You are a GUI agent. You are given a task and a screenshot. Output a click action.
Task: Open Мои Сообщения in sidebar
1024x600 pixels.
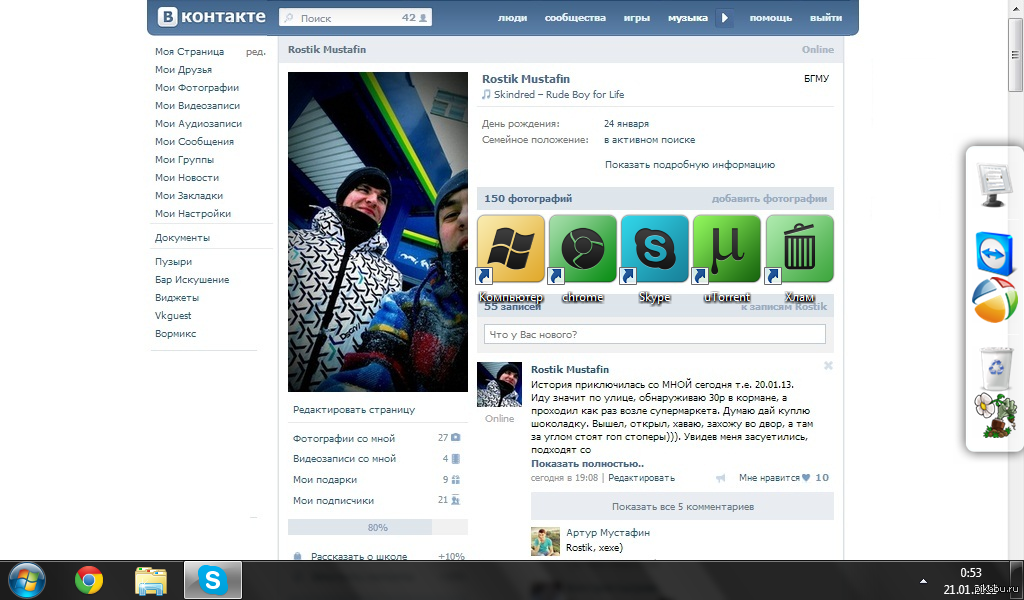coord(194,142)
